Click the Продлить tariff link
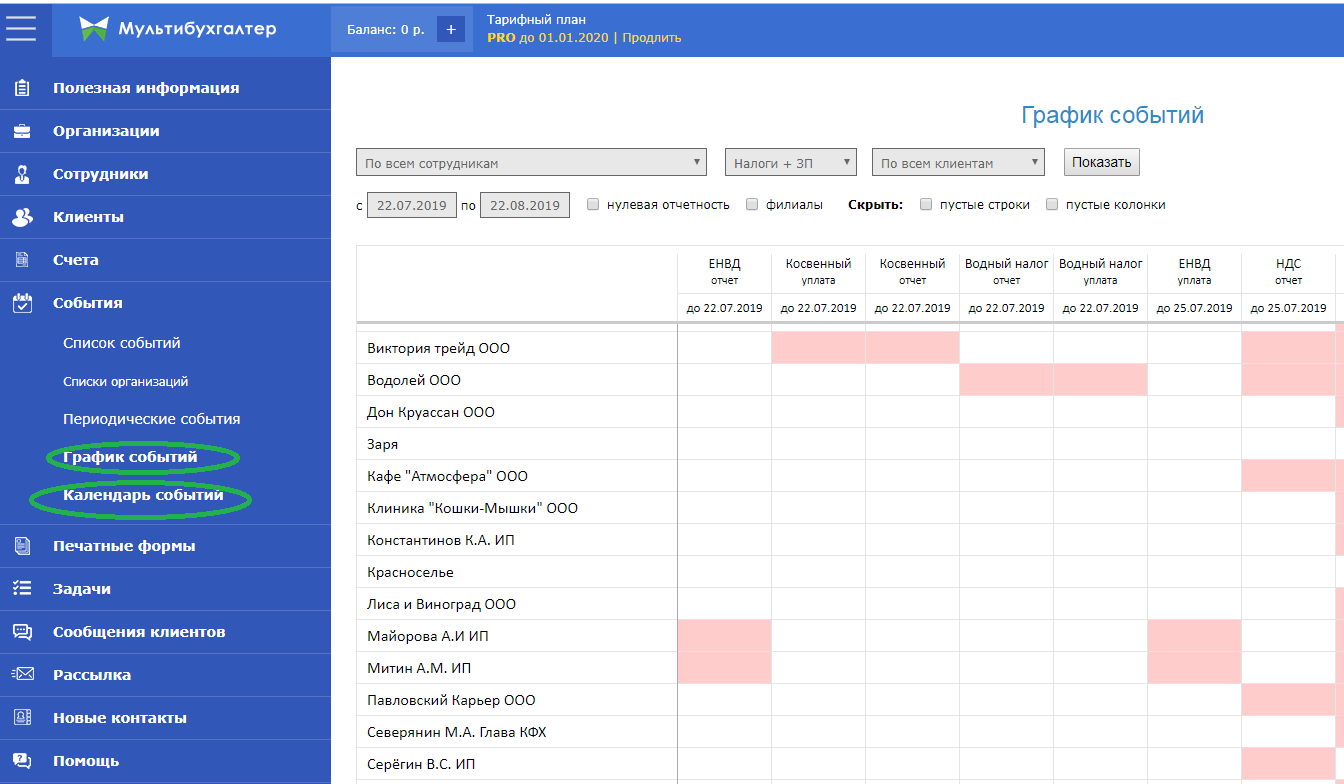The image size is (1344, 784). [x=652, y=38]
